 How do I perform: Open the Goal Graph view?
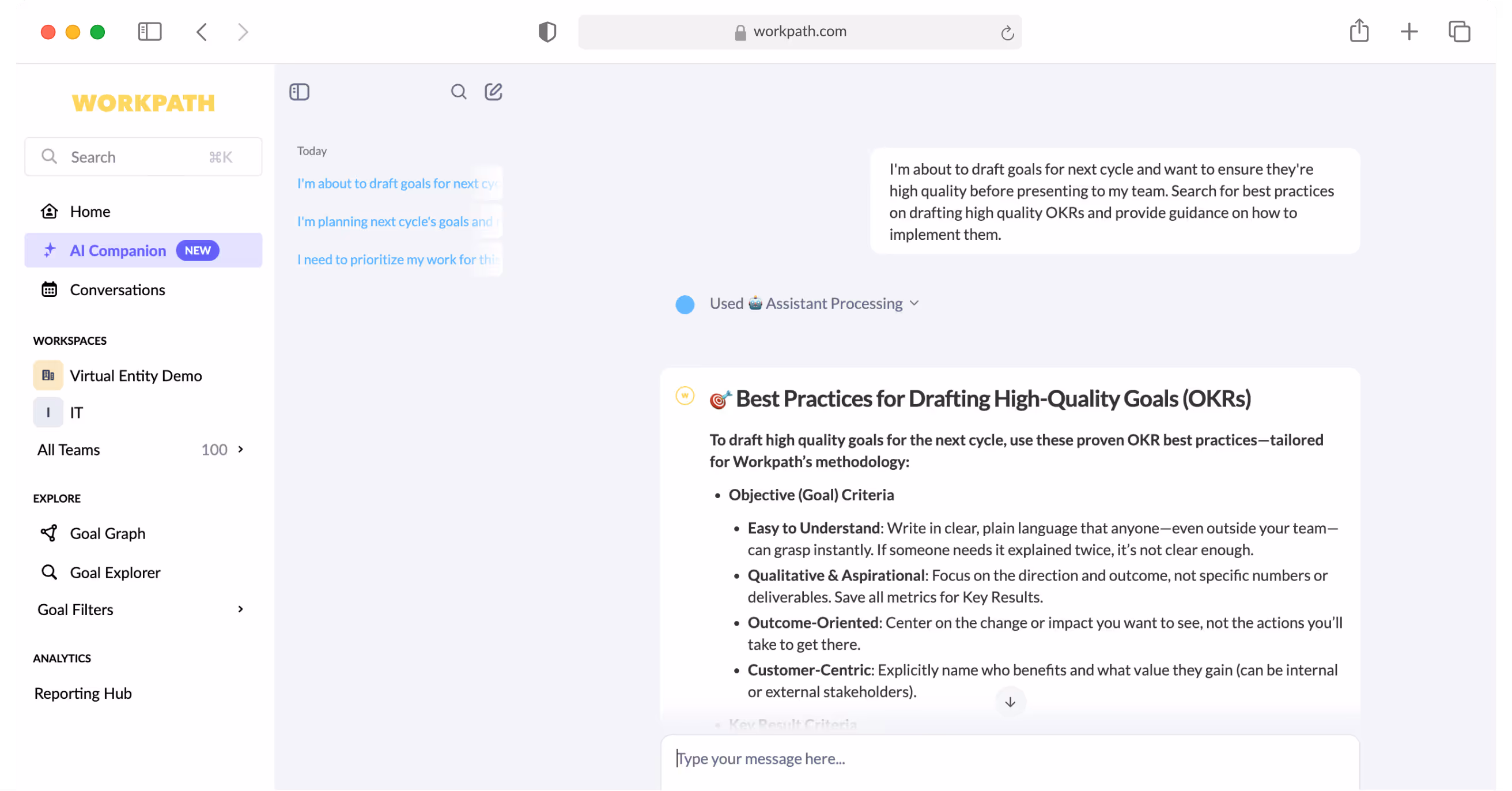[108, 533]
